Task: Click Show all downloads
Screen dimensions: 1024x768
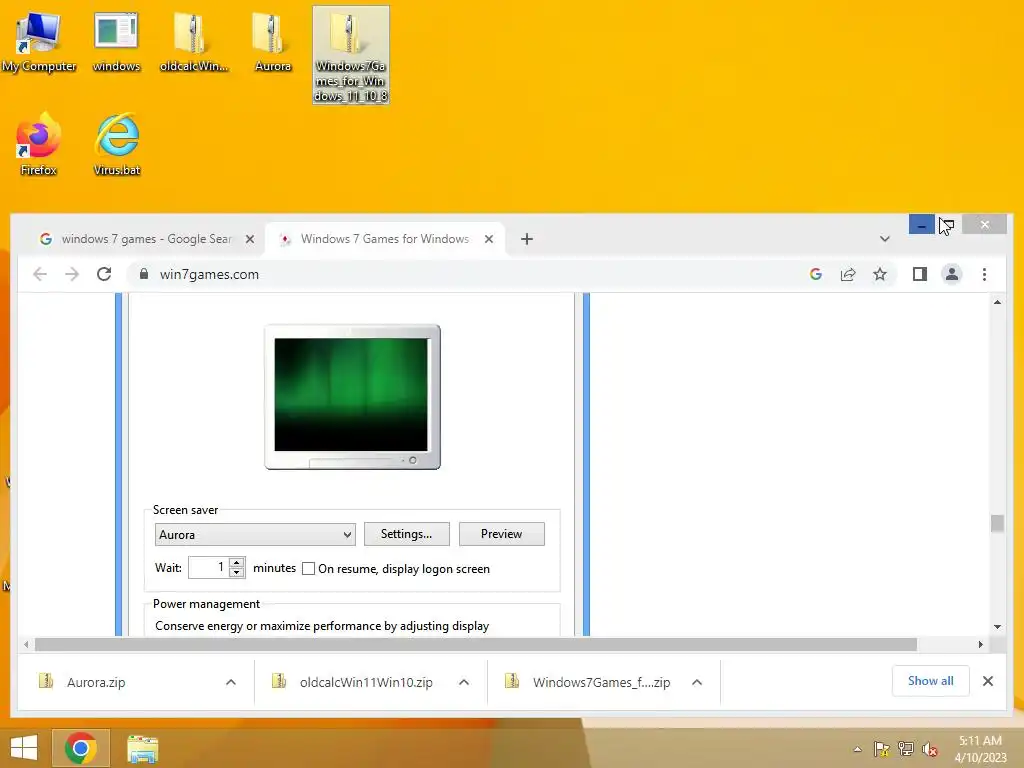Action: [x=931, y=681]
